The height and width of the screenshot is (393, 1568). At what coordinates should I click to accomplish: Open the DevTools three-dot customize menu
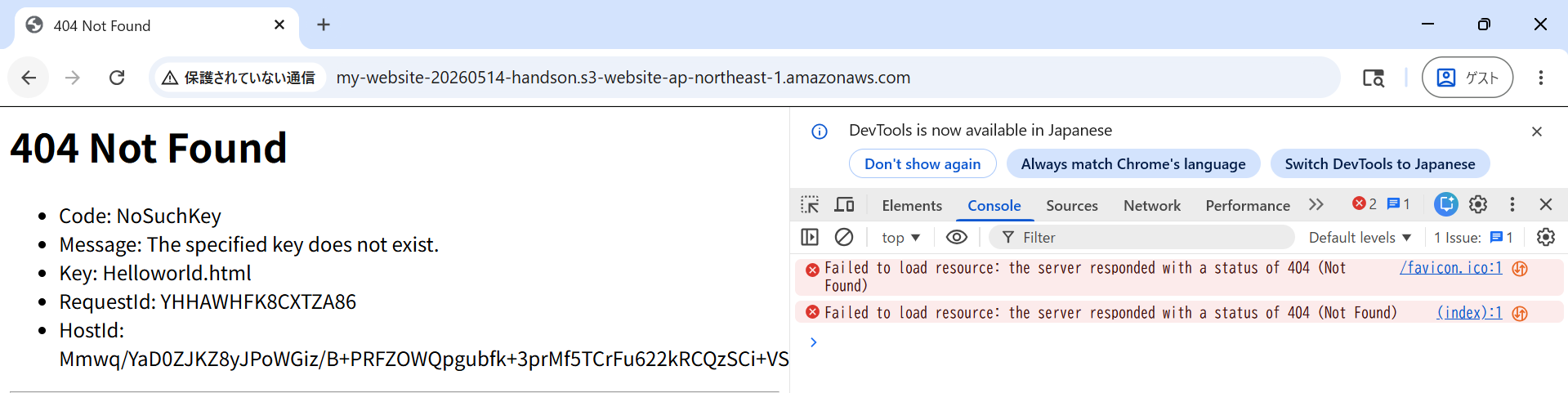pyautogui.click(x=1512, y=204)
